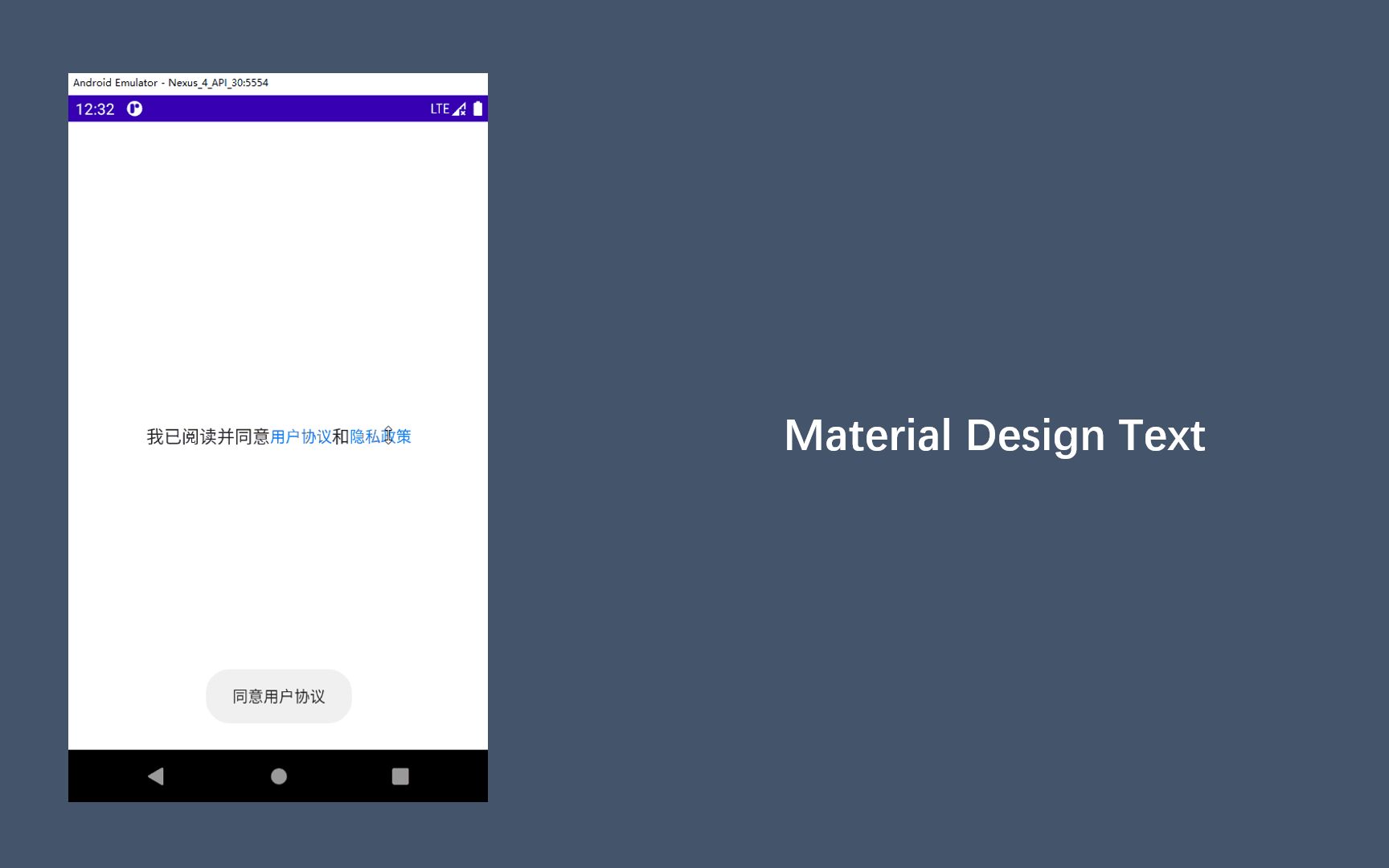Select the Nexus_4_API_30:5554 device label
This screenshot has height=868, width=1389.
pos(219,83)
